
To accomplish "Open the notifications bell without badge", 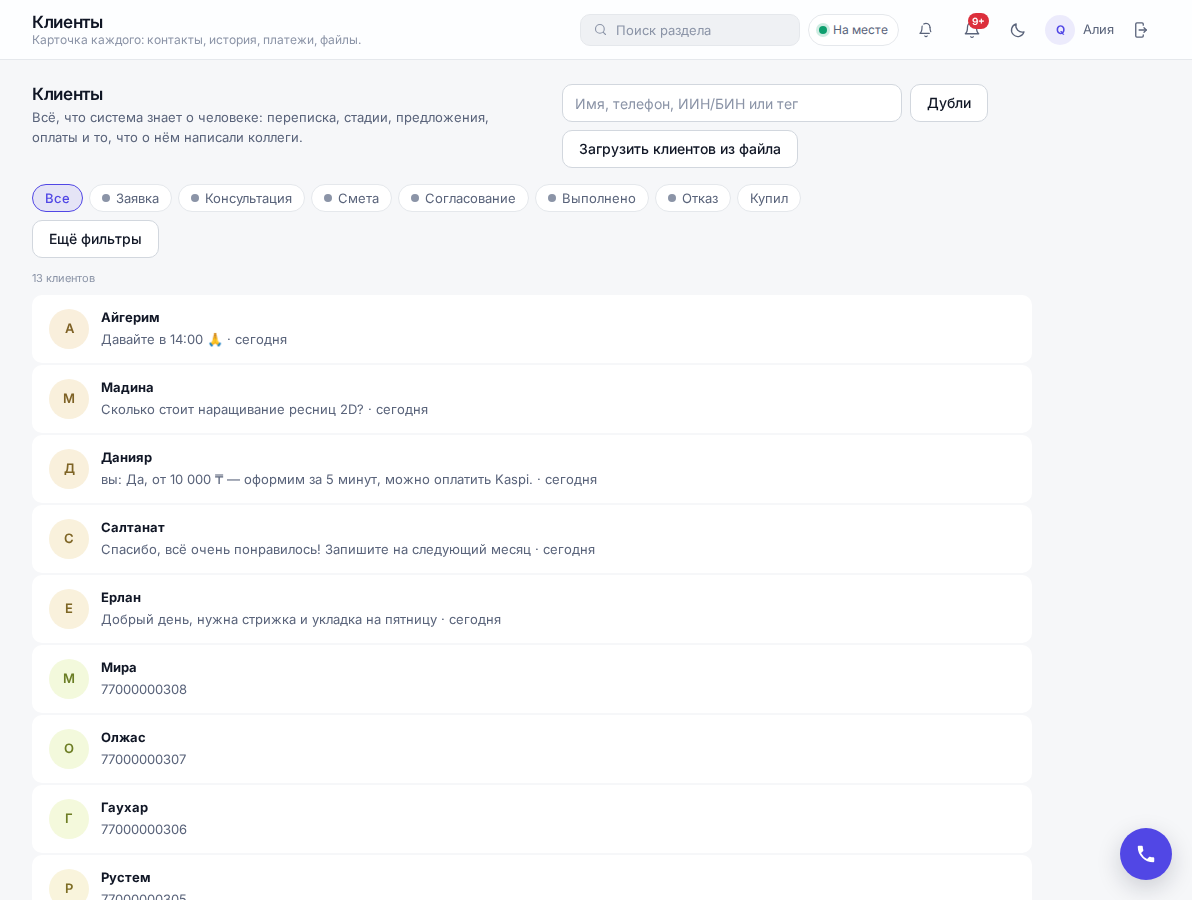I will point(925,30).
